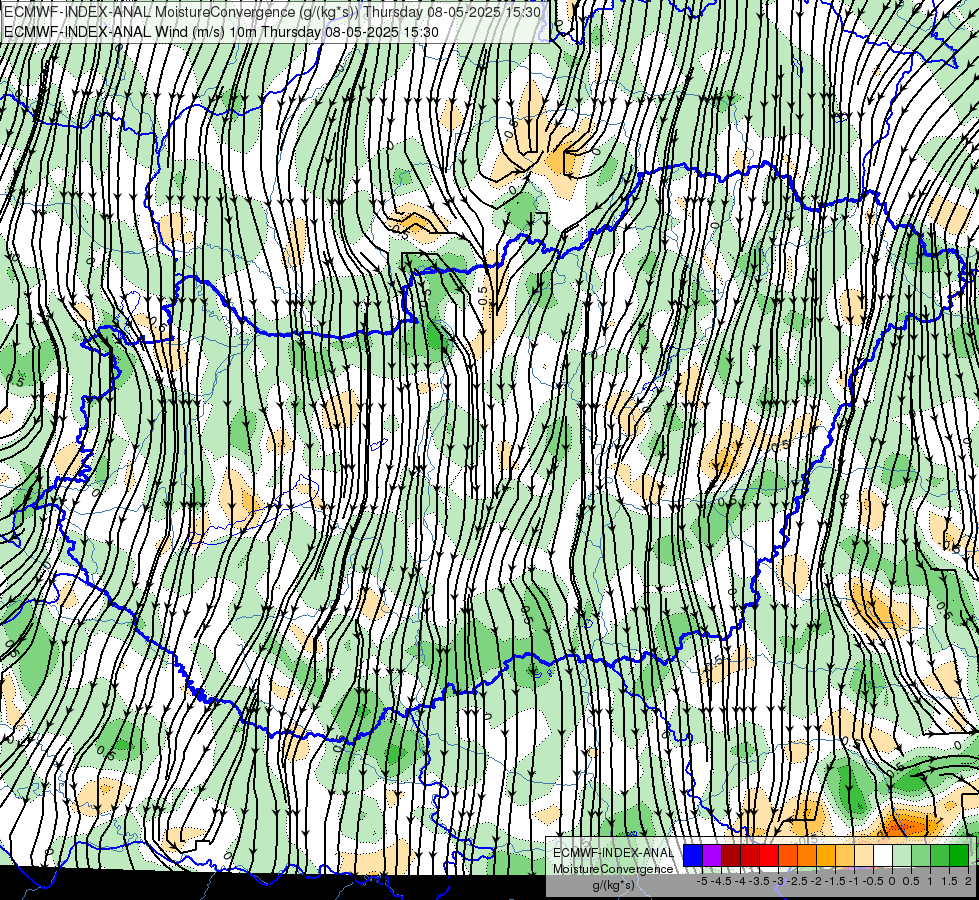Select the red swatch from -4 to -3.5
Viewport: 979px width, 900px height.
(750, 856)
